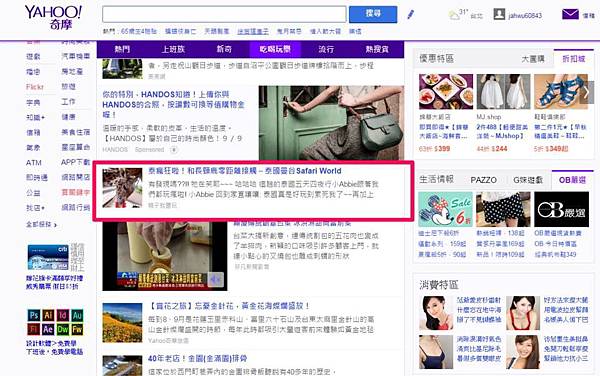Image resolution: width=600 pixels, height=376 pixels.
Task: Open the 【賞花之旅】 article headline
Action: pyautogui.click(x=229, y=306)
